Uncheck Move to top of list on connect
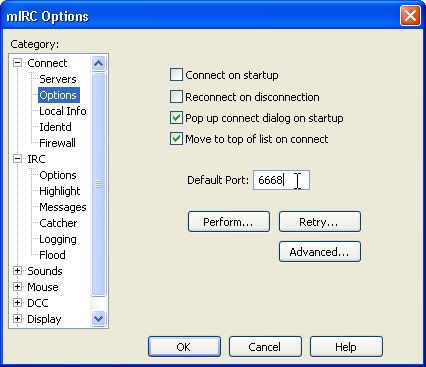The image size is (426, 367). coord(176,139)
